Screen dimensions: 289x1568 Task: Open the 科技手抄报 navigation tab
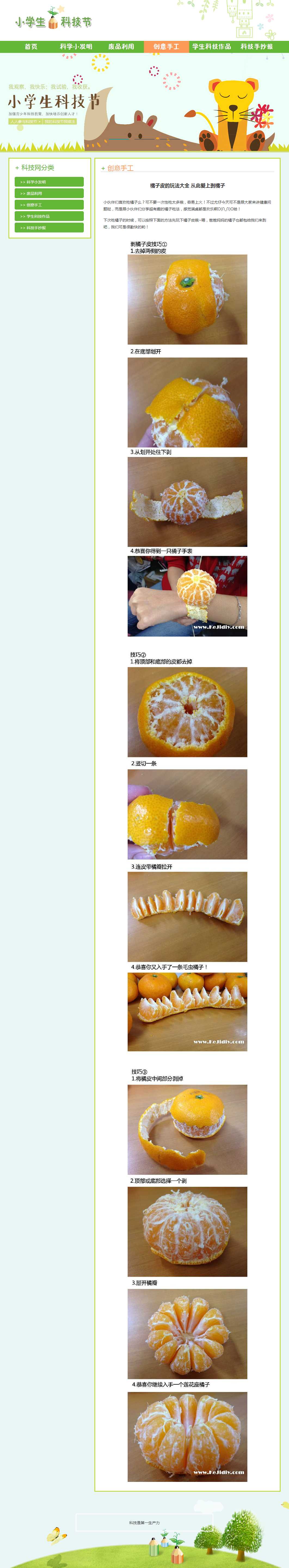click(257, 46)
